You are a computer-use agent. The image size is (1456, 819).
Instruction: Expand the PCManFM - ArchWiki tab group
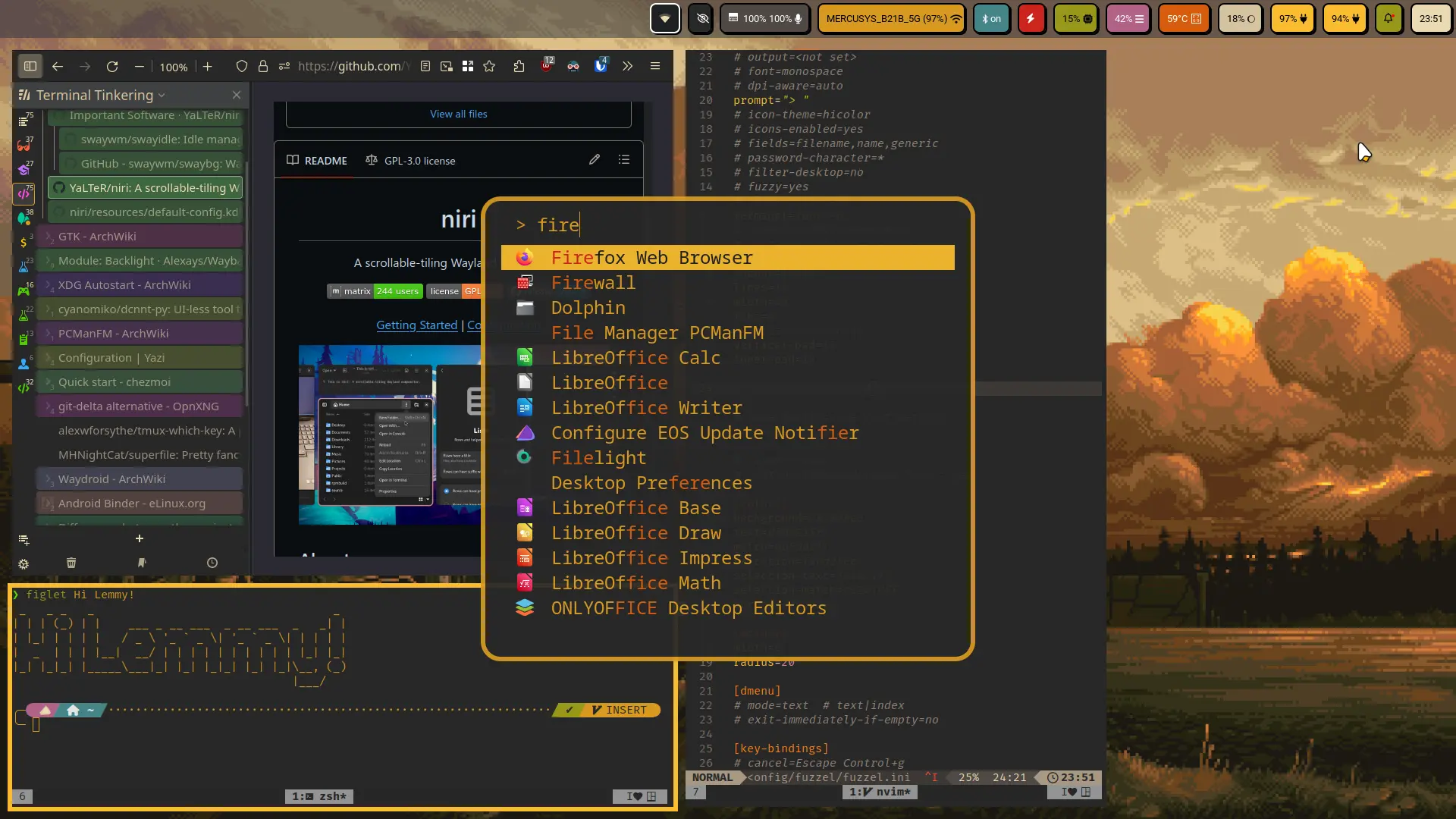pos(48,334)
